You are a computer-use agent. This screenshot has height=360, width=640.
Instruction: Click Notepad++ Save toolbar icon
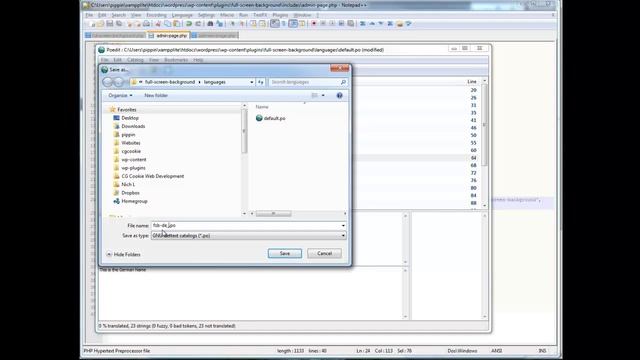pos(109,24)
